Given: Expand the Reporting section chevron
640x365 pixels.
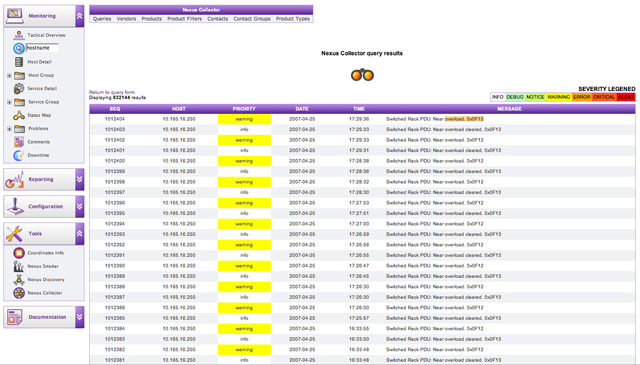Looking at the screenshot, I should coord(80,179).
